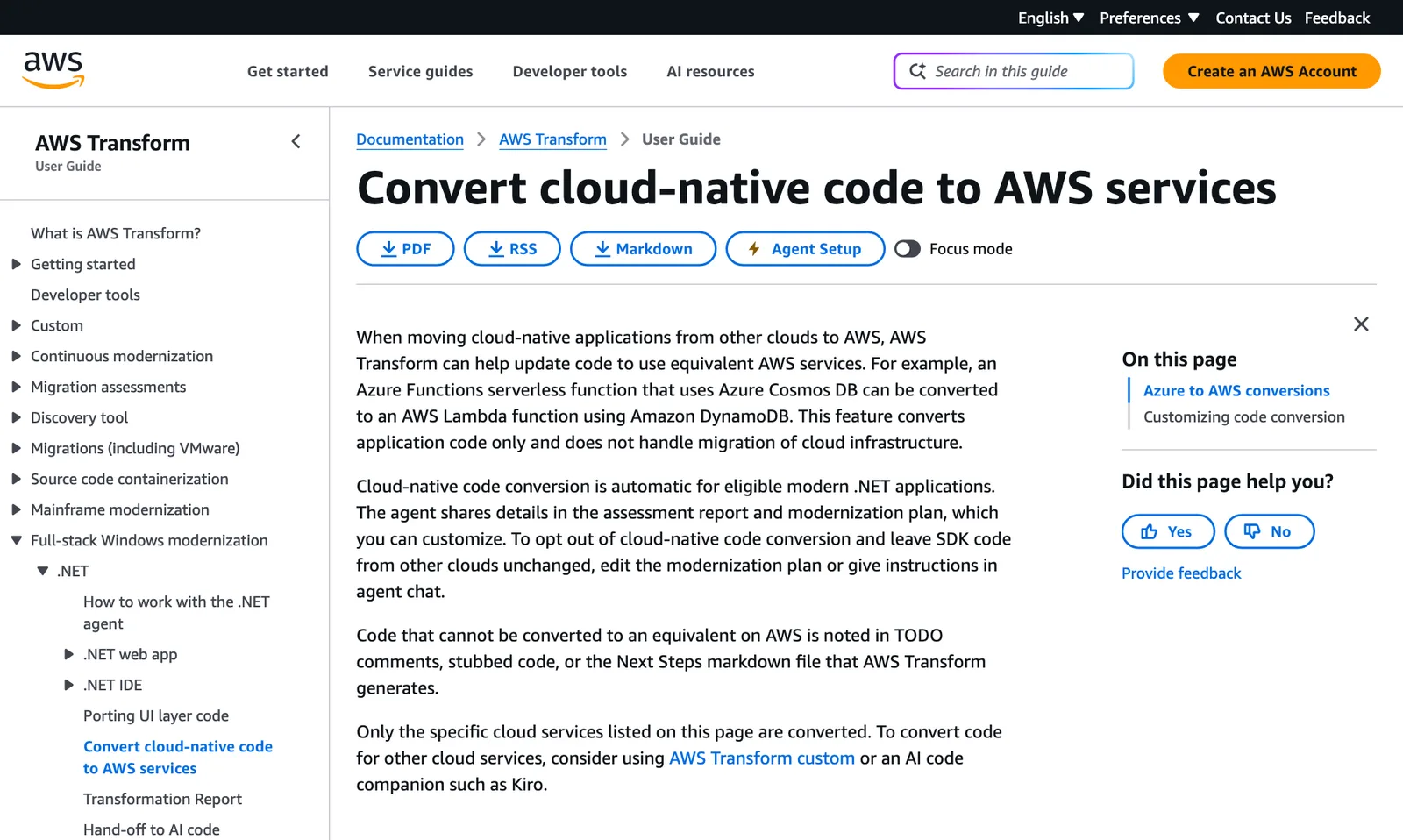This screenshot has width=1403, height=840.
Task: Open the Service guides menu
Action: 420,71
